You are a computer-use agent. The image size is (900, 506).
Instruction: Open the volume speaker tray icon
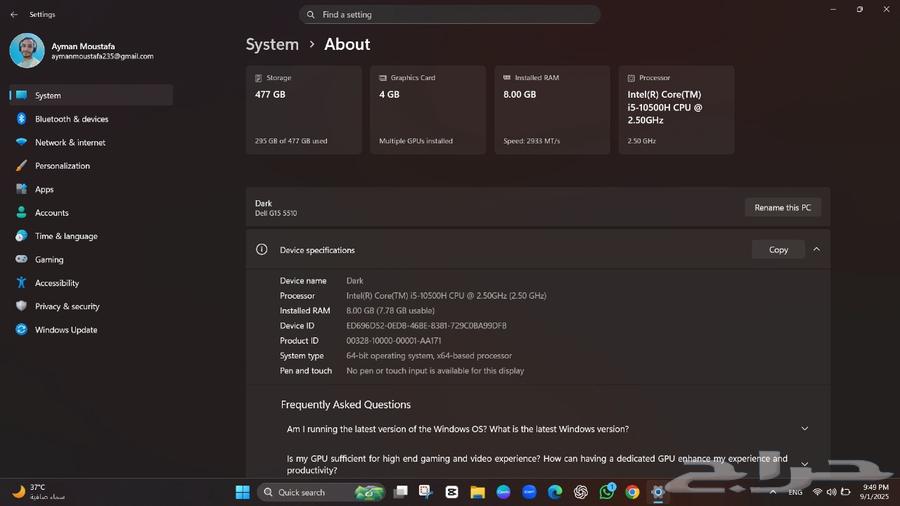point(832,492)
